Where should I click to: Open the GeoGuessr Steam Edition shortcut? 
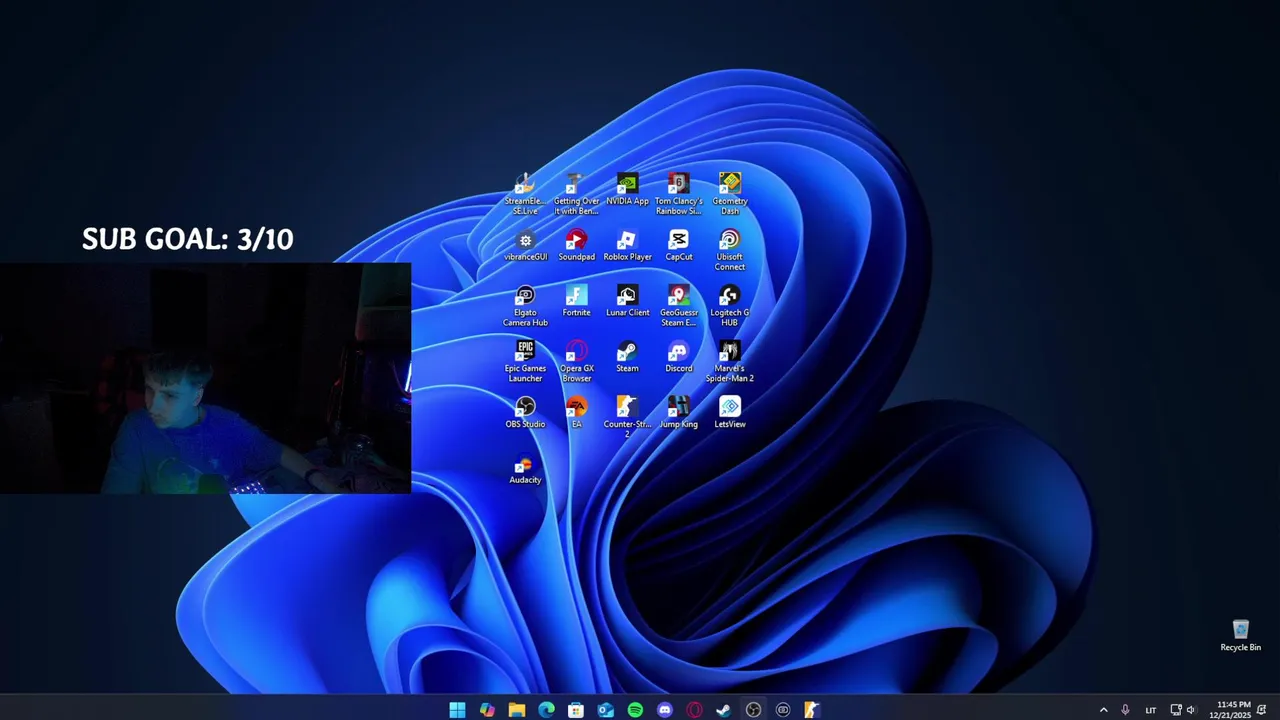tap(678, 306)
